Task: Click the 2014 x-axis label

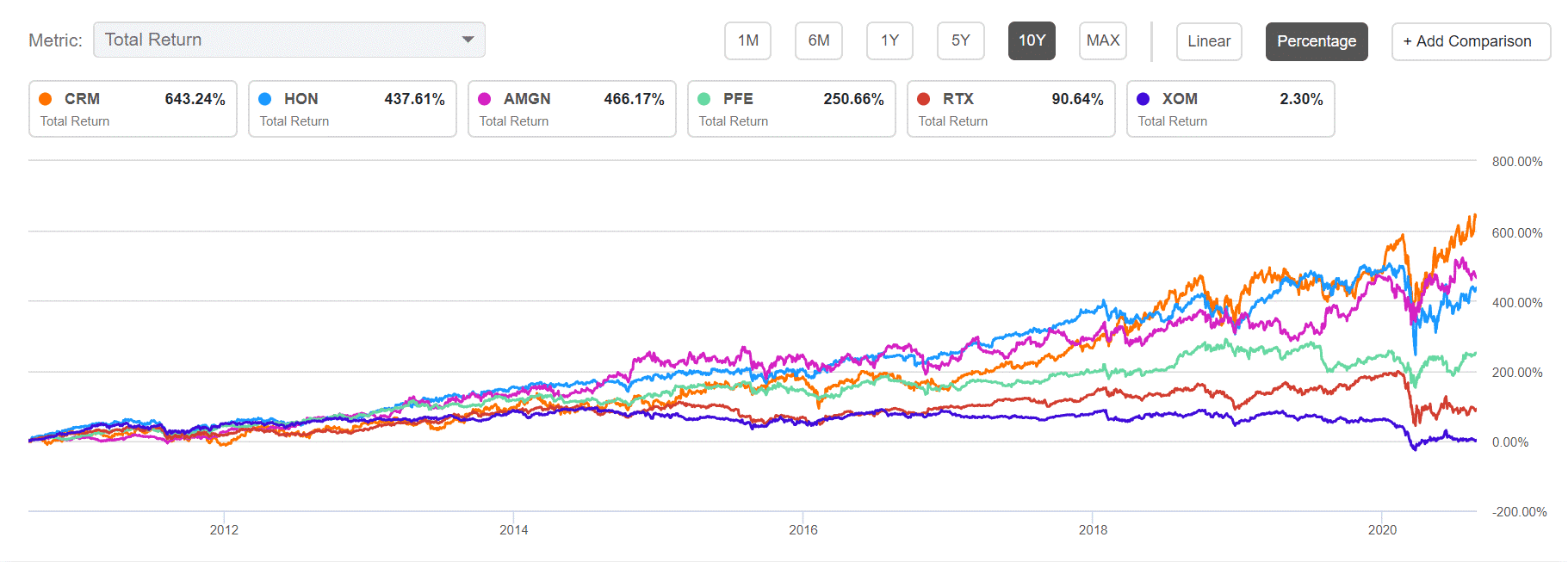Action: [x=514, y=530]
